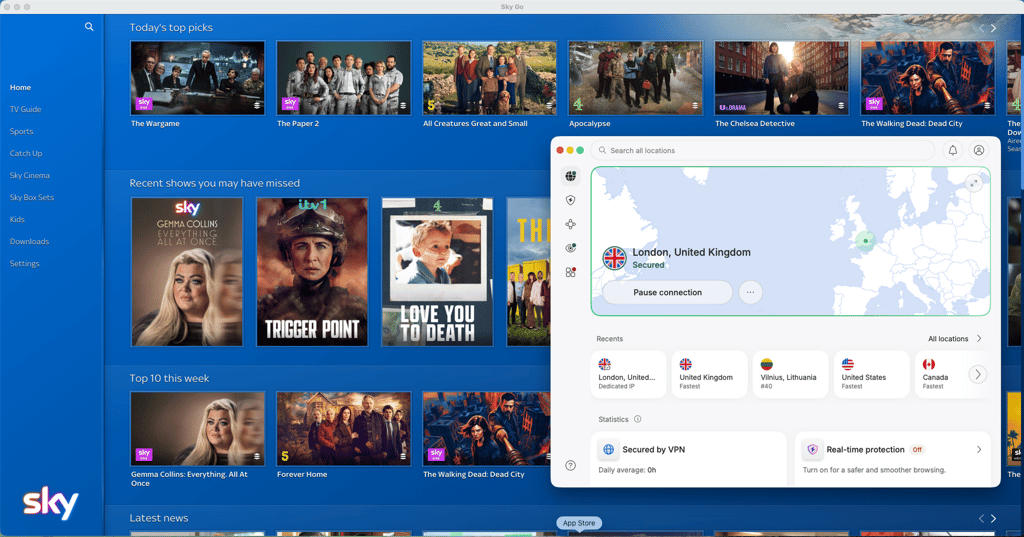Open Forever Home in Top 10 this week

click(344, 429)
